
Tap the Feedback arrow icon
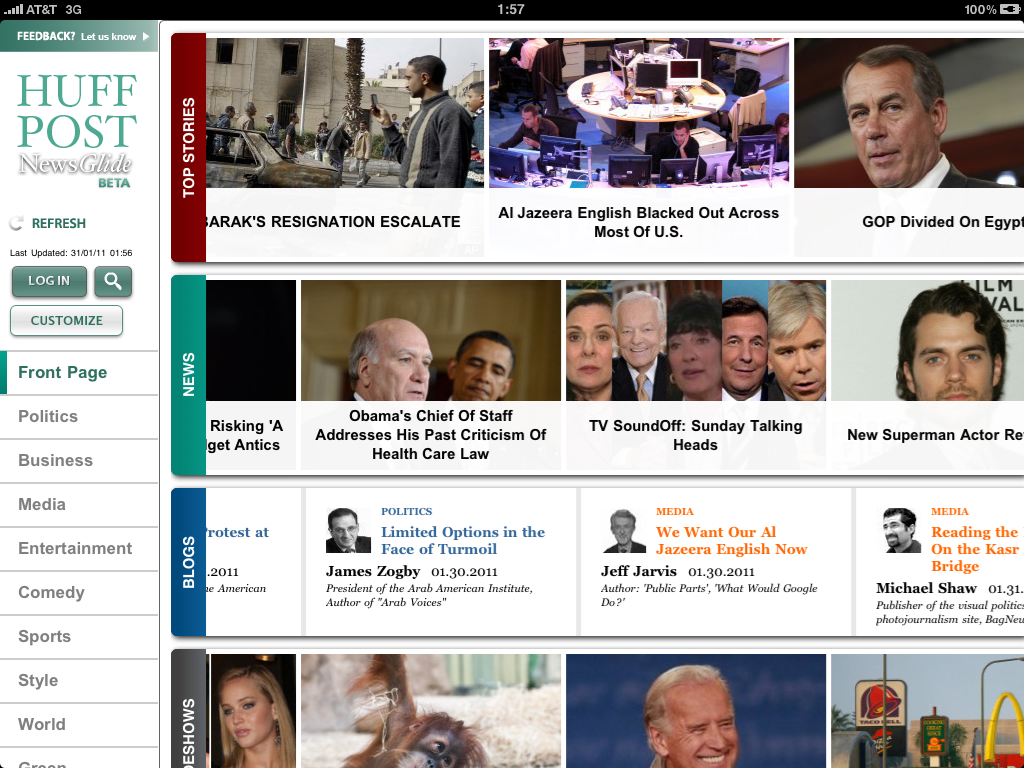pyautogui.click(x=146, y=37)
